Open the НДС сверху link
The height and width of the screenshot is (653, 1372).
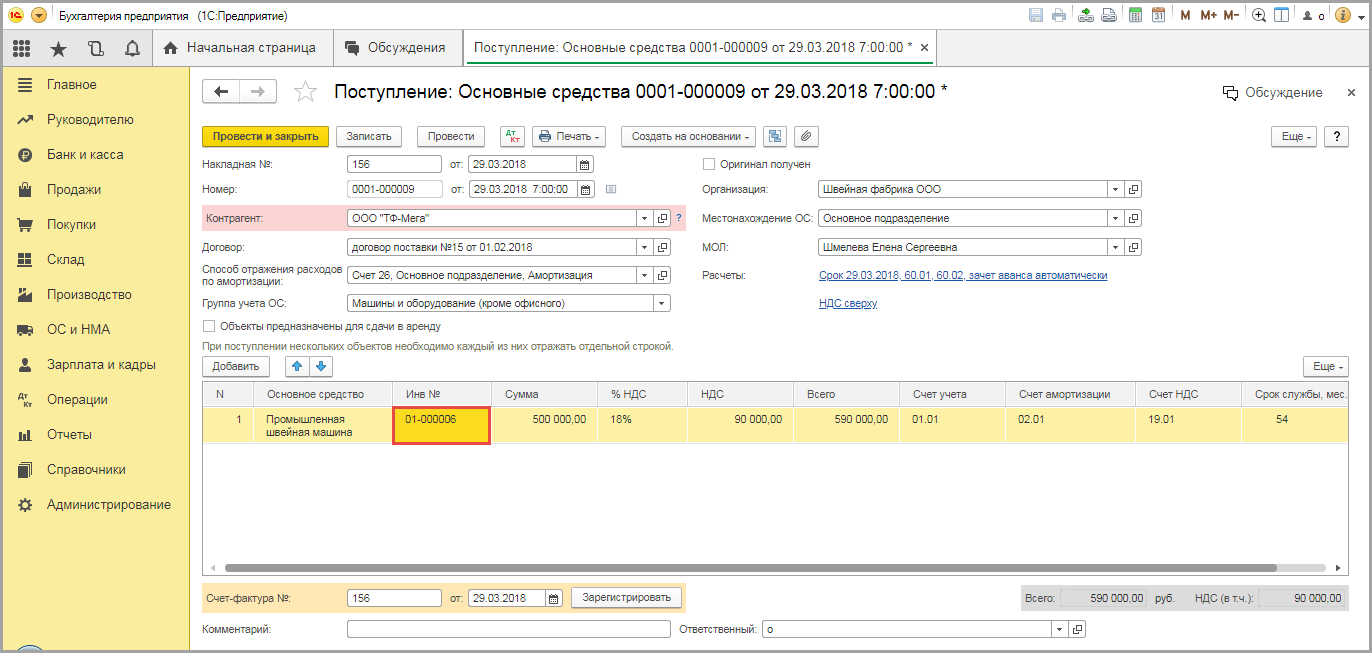coord(847,303)
